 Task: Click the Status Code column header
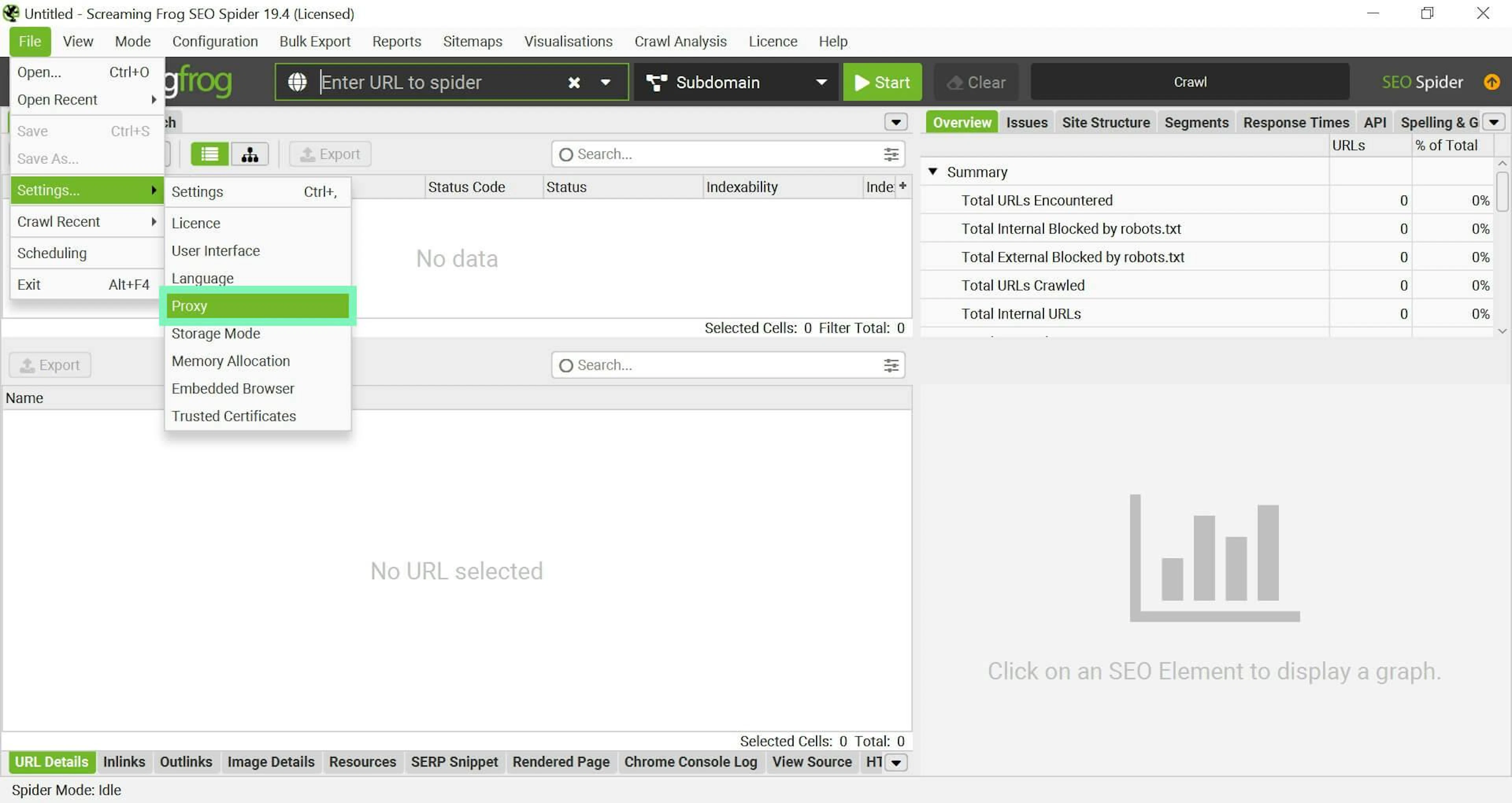coord(484,187)
